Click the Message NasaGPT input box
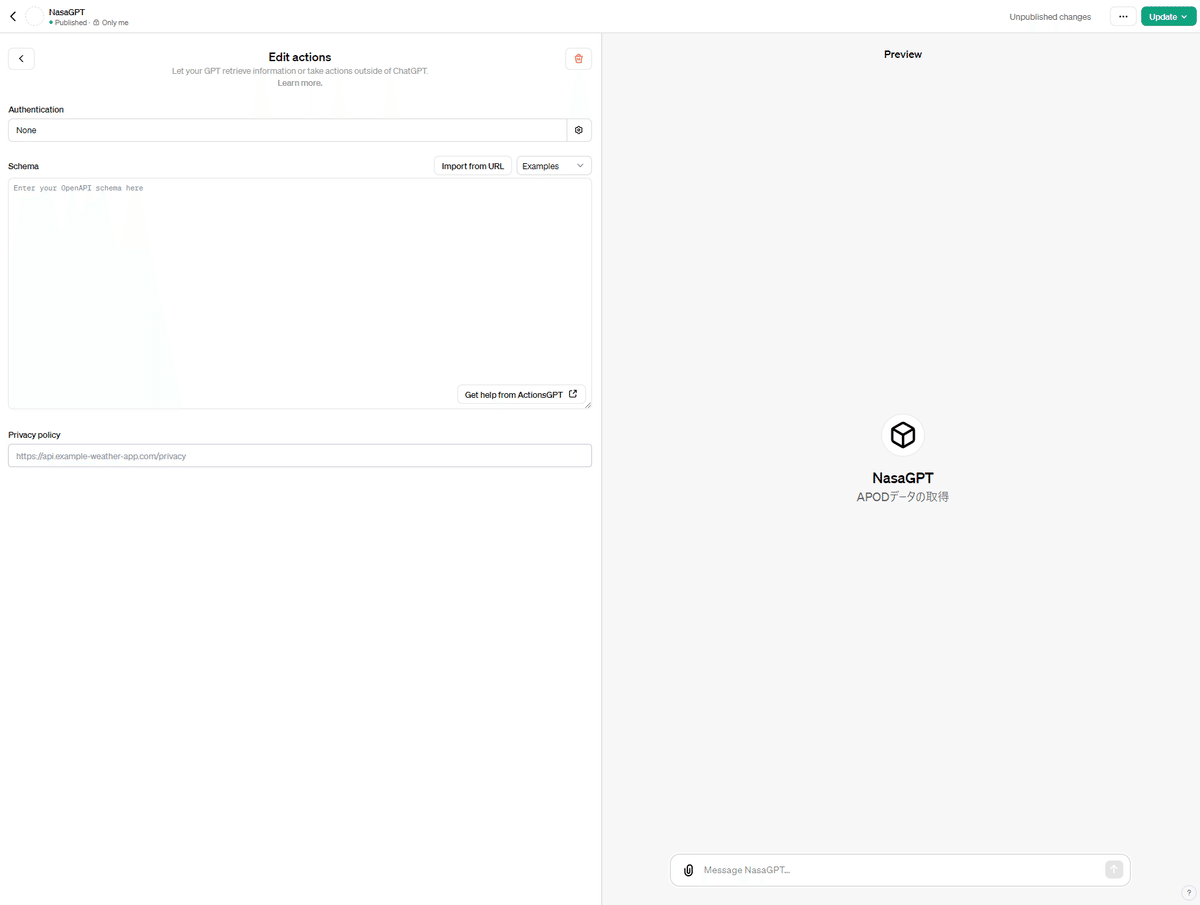The image size is (1200, 905). point(900,870)
